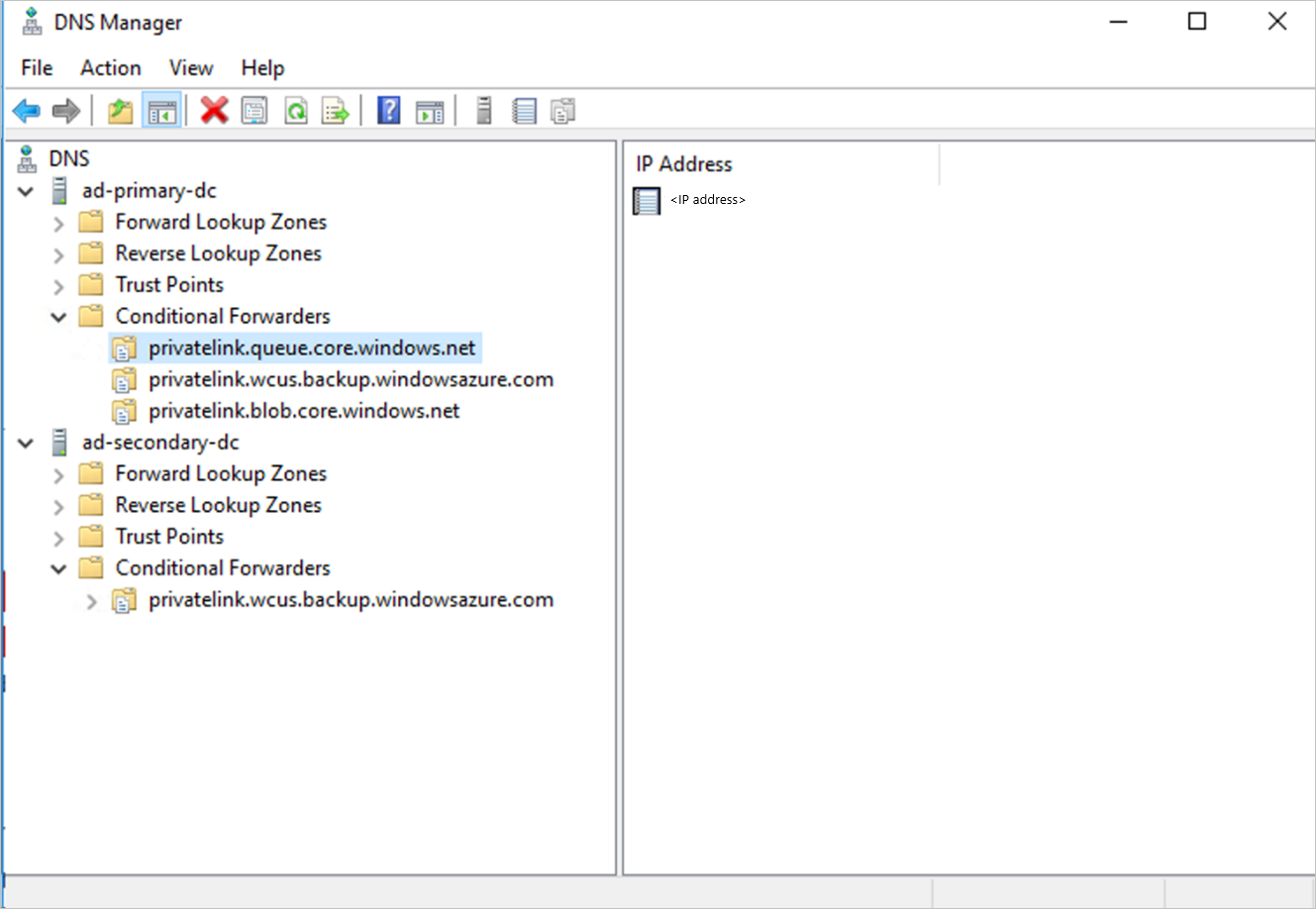Toggle the console tree visibility
This screenshot has width=1316, height=909.
[162, 110]
